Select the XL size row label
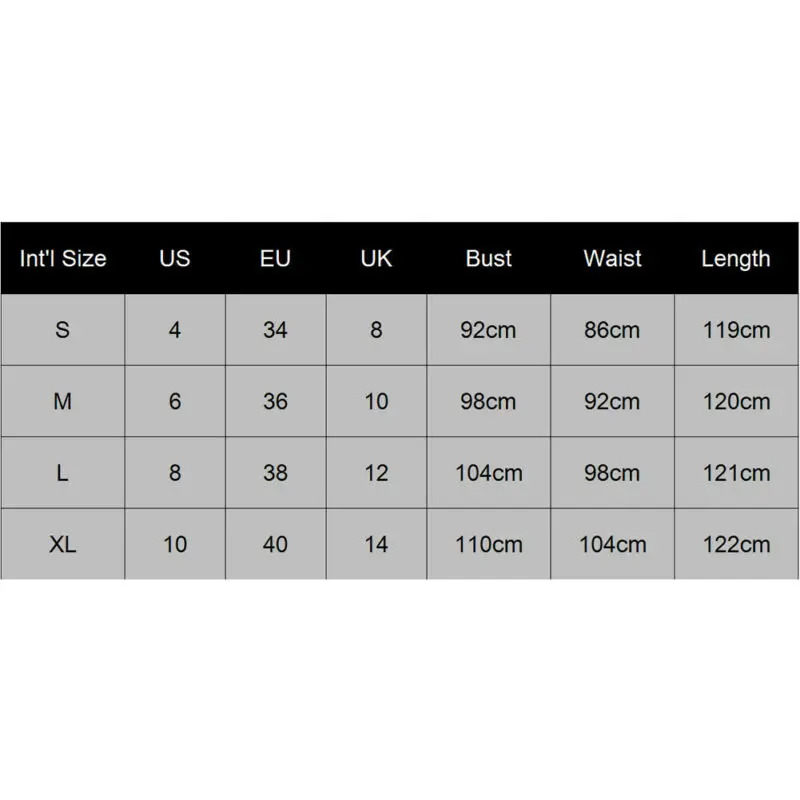Viewport: 800px width, 800px height. point(63,545)
